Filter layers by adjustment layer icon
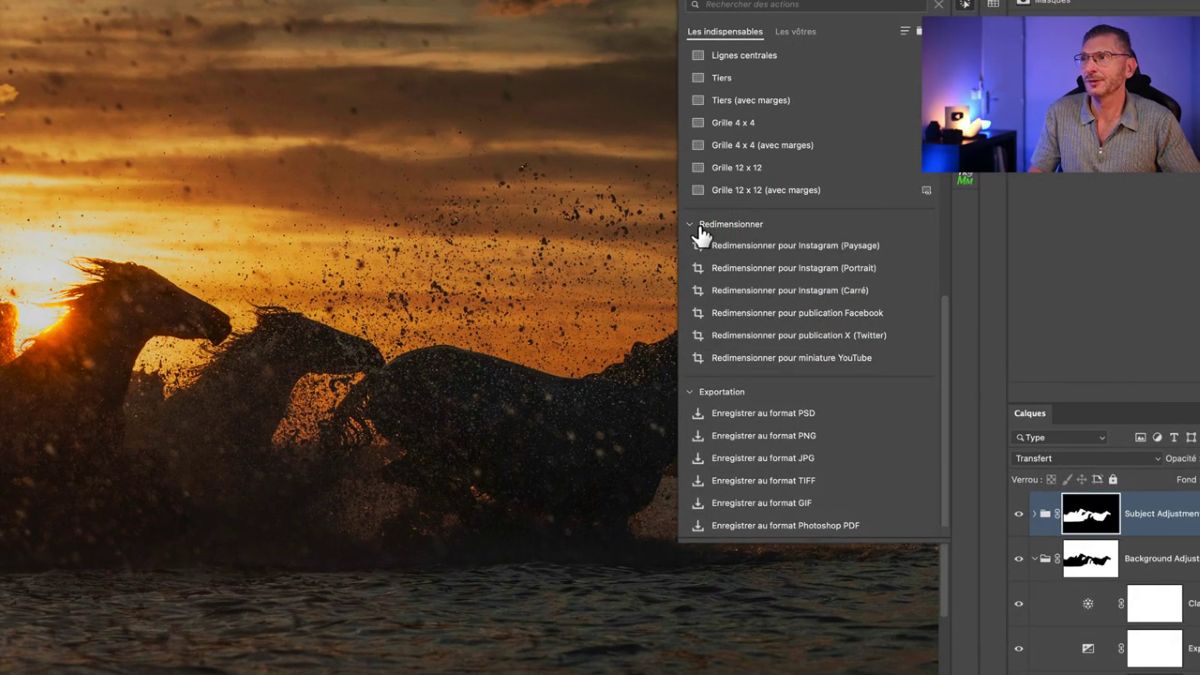This screenshot has height=675, width=1200. pos(1157,438)
